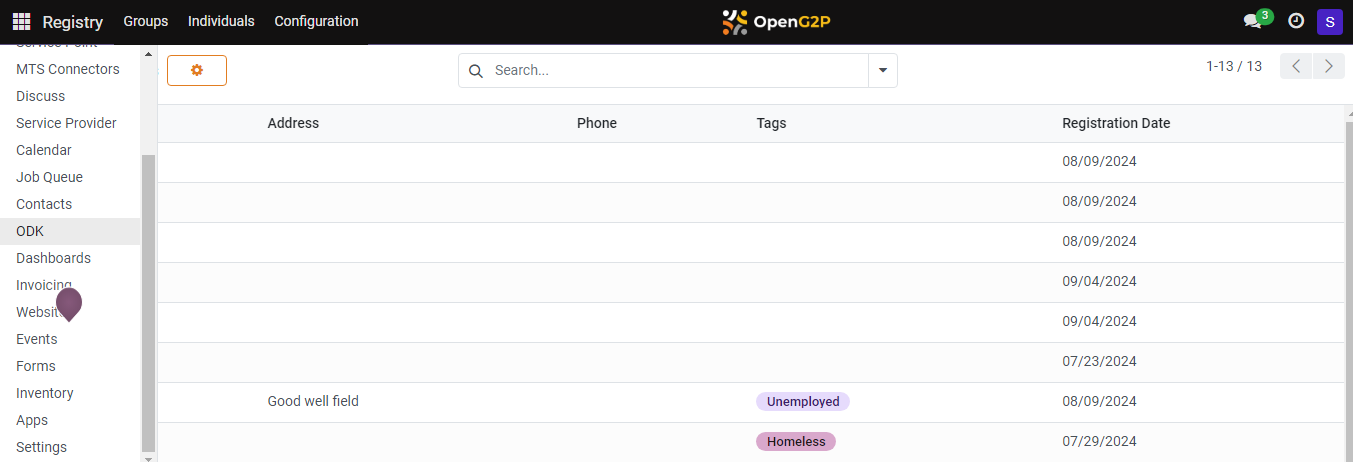Screen dimensions: 1353x462
Task: Sort by Registration Date column header
Action: pos(1116,123)
